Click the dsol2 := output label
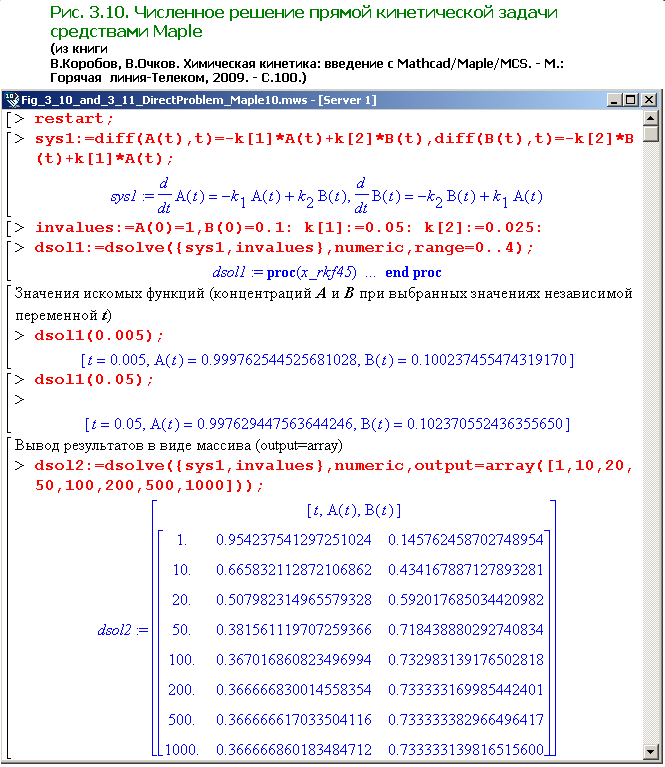 (122, 630)
